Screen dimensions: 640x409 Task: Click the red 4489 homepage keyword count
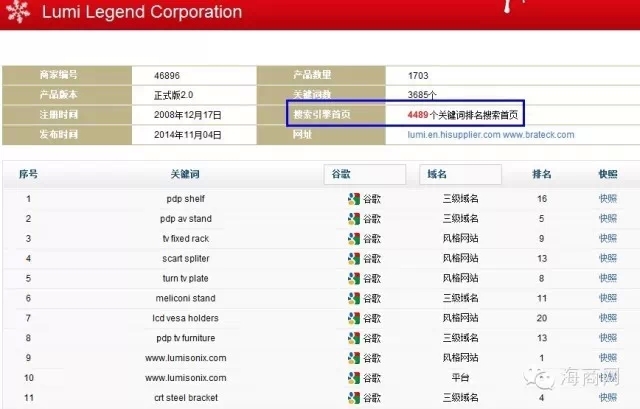click(418, 115)
